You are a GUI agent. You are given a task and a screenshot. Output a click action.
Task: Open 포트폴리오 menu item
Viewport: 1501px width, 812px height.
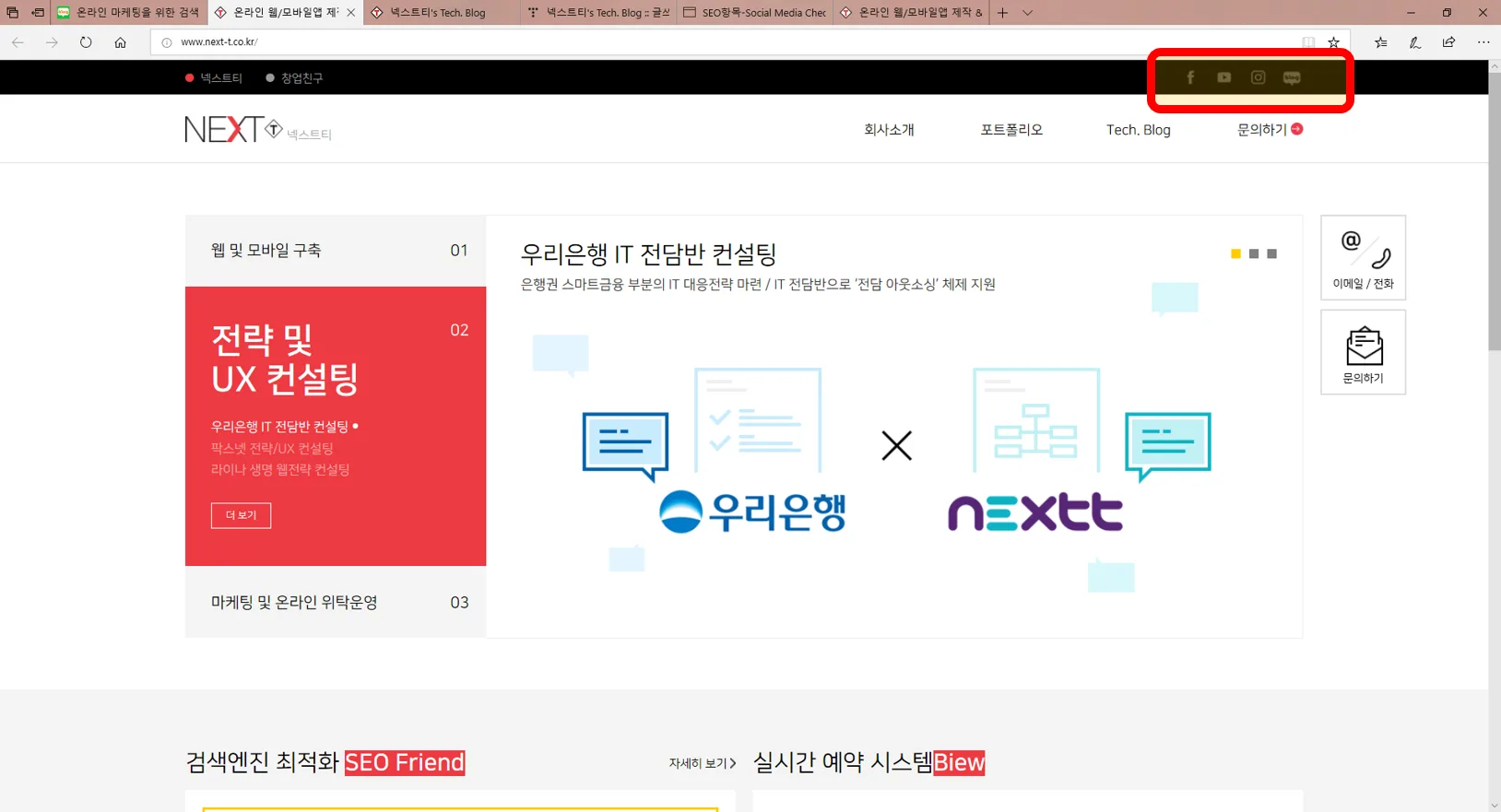click(1011, 130)
